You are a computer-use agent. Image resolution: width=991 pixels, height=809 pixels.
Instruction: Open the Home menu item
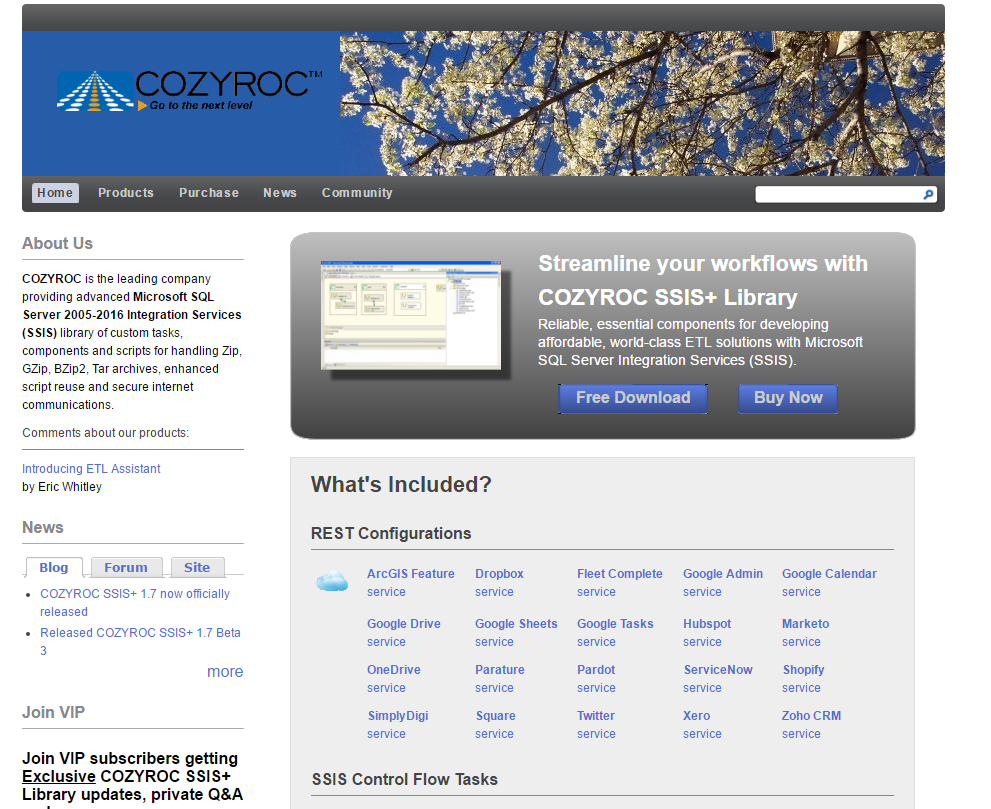point(55,193)
